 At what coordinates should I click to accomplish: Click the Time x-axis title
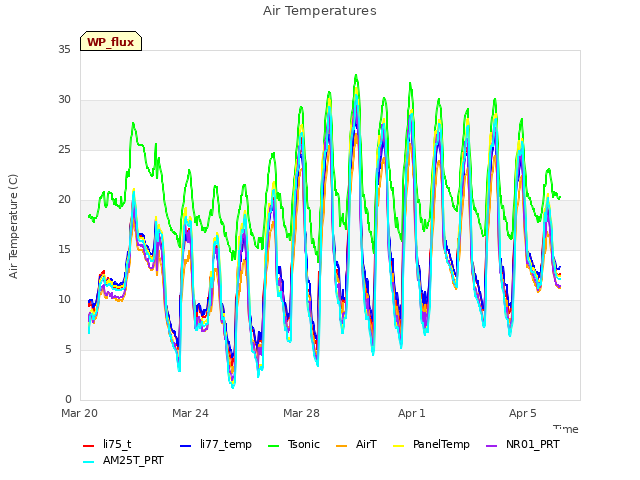pos(566,429)
